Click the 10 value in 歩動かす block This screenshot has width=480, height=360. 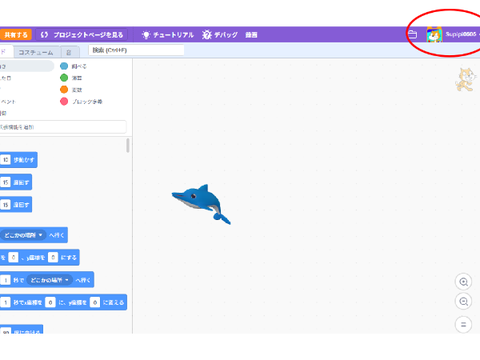pyautogui.click(x=6, y=160)
